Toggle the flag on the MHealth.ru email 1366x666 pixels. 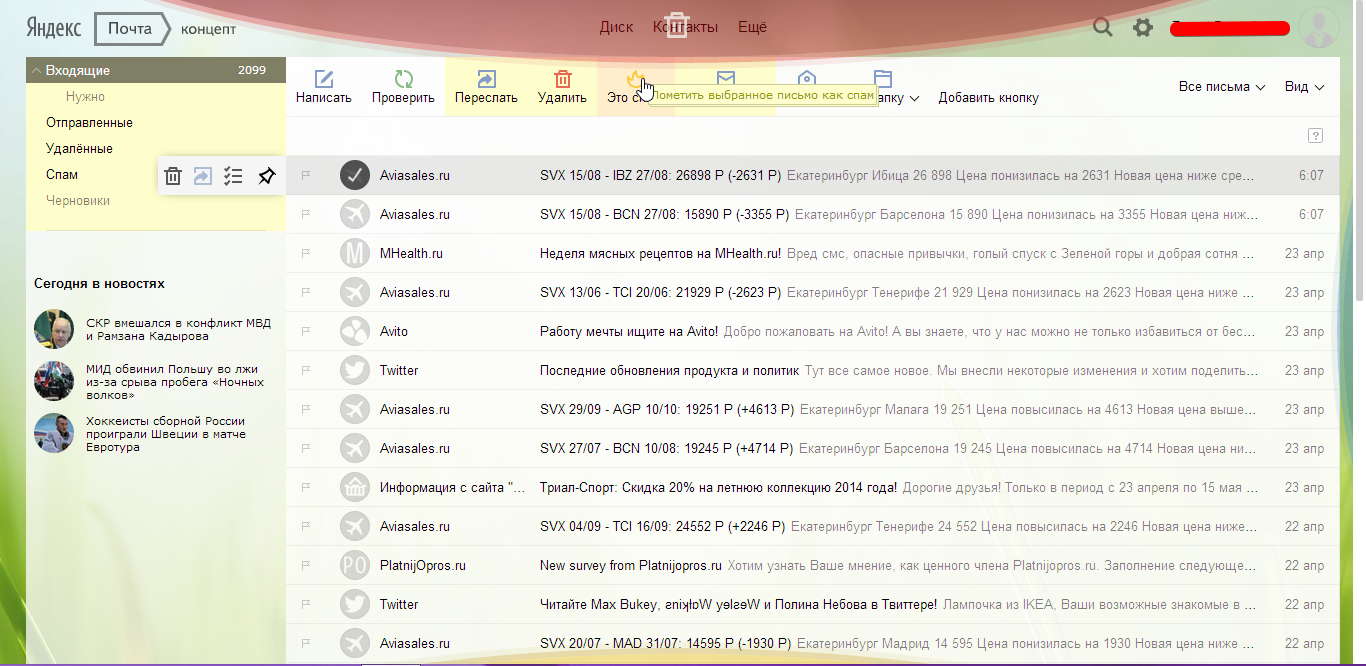pos(306,253)
